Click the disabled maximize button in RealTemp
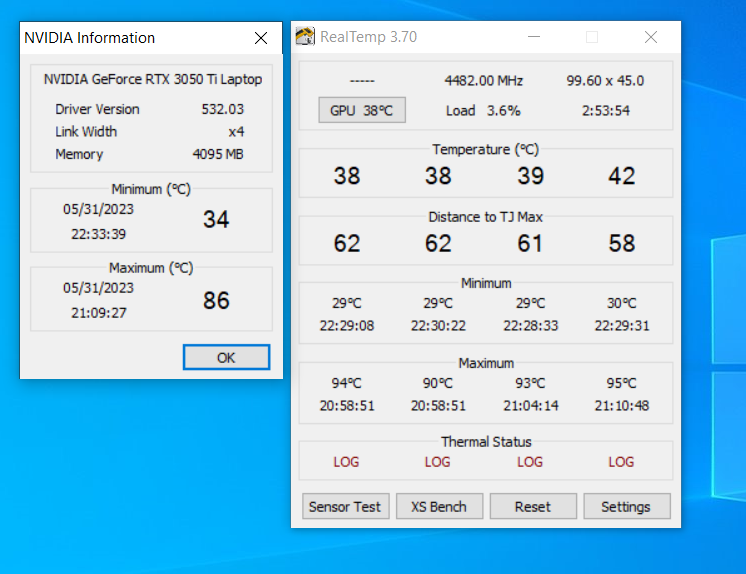 coord(592,37)
